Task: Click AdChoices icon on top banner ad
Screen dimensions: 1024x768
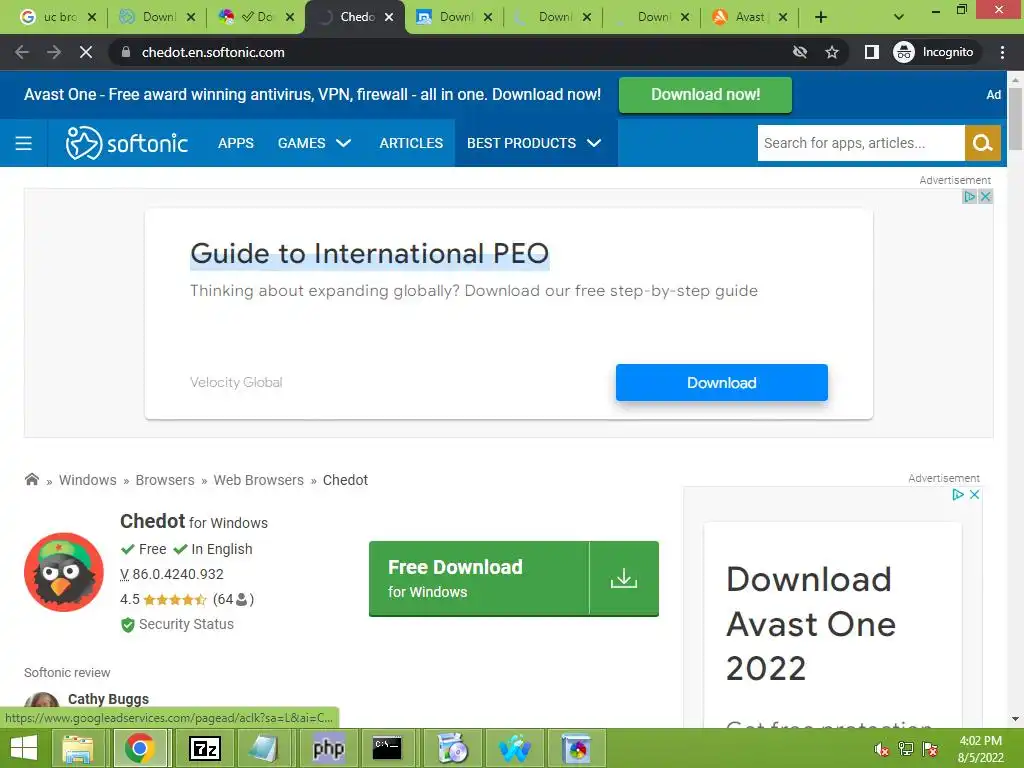Action: click(970, 197)
